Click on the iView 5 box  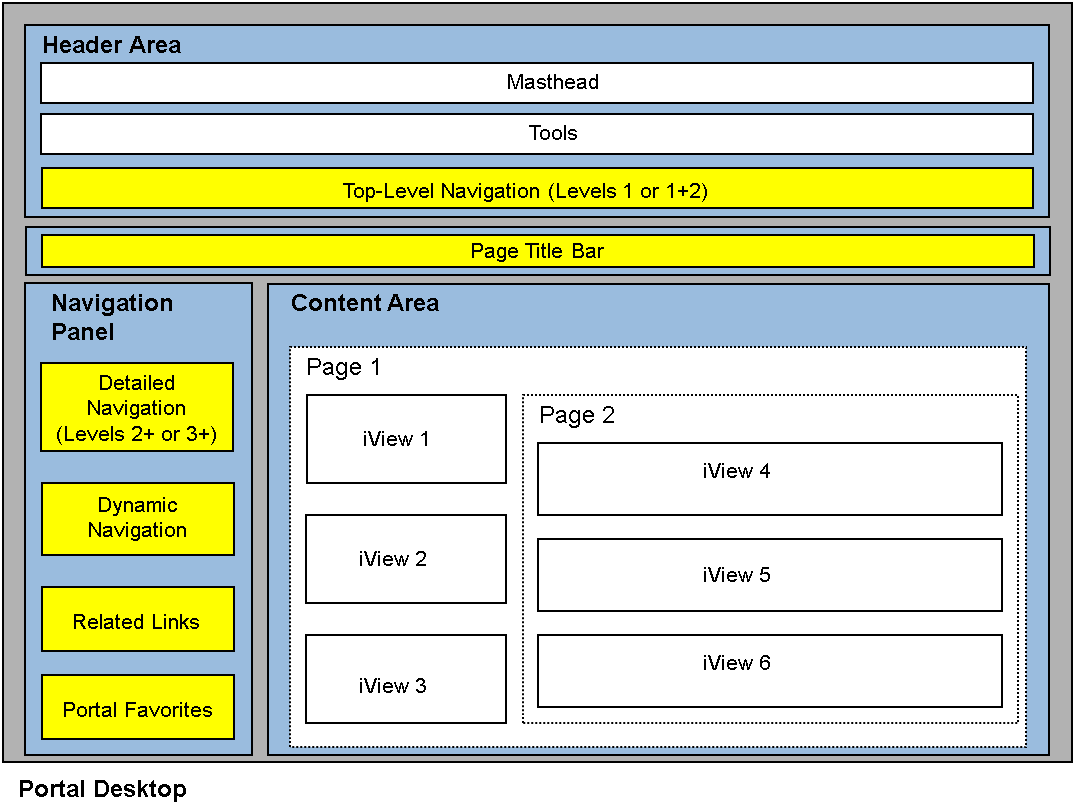click(769, 575)
